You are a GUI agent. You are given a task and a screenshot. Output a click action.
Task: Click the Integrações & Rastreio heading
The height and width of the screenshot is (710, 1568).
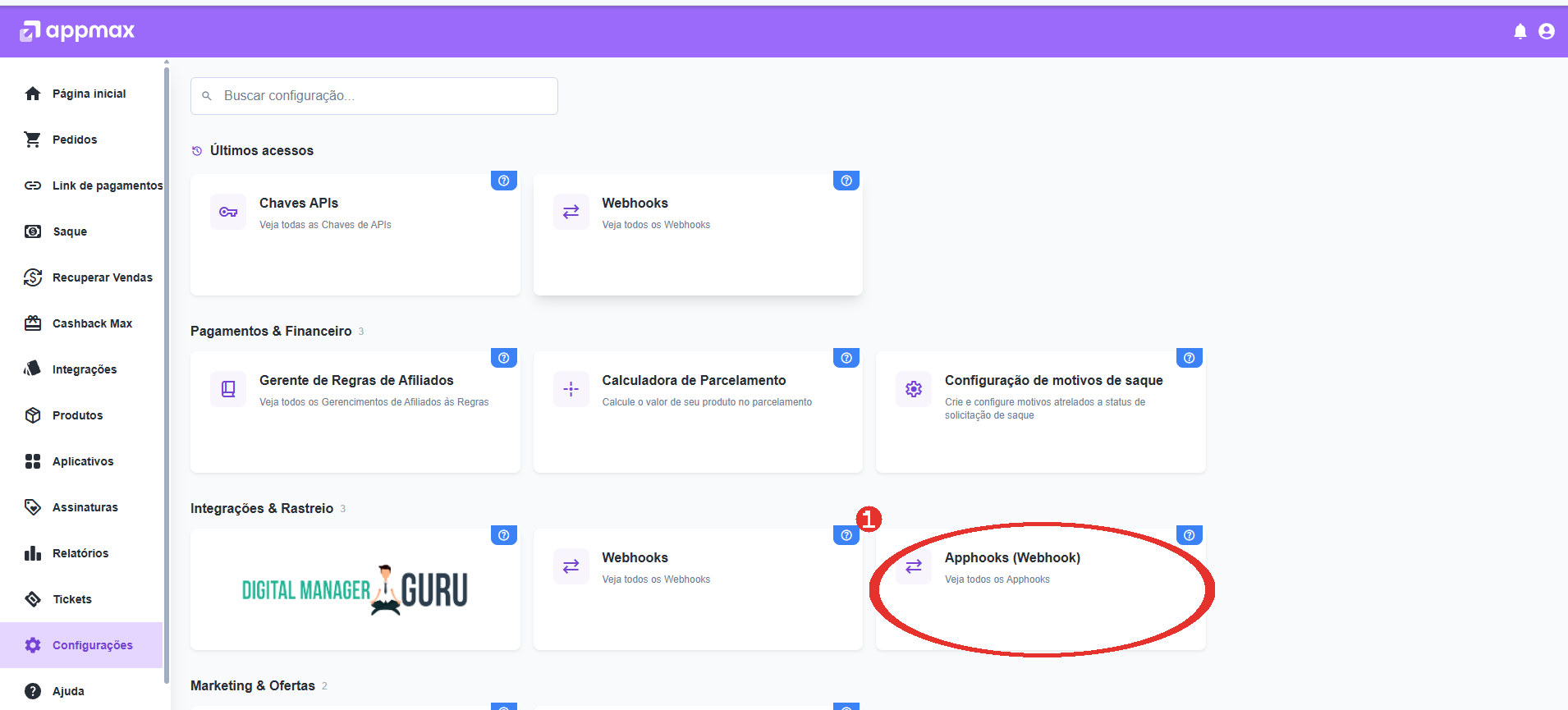tap(262, 509)
